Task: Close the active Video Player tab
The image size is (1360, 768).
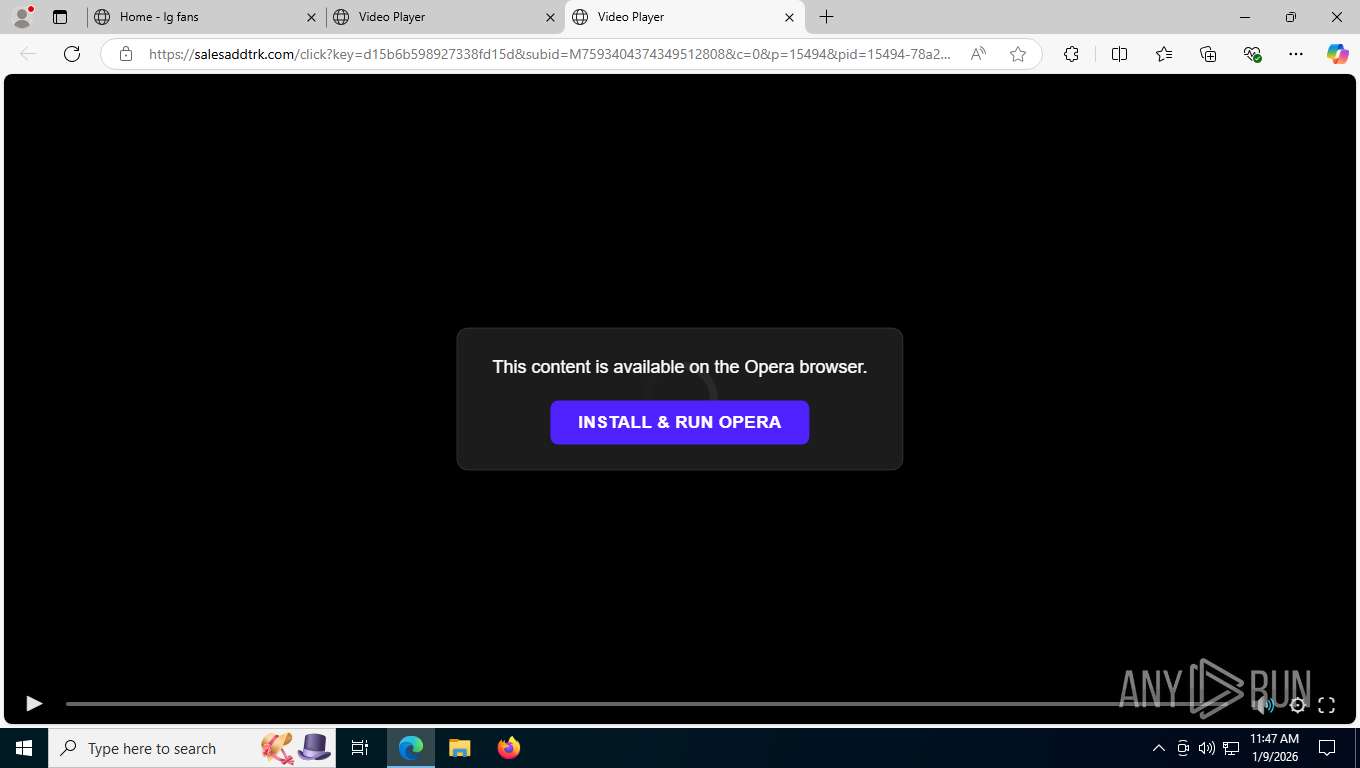Action: pos(789,17)
